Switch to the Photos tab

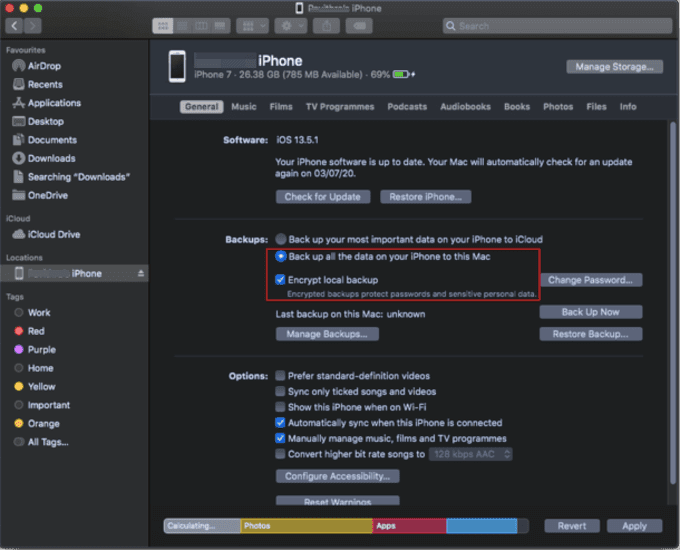pyautogui.click(x=558, y=107)
